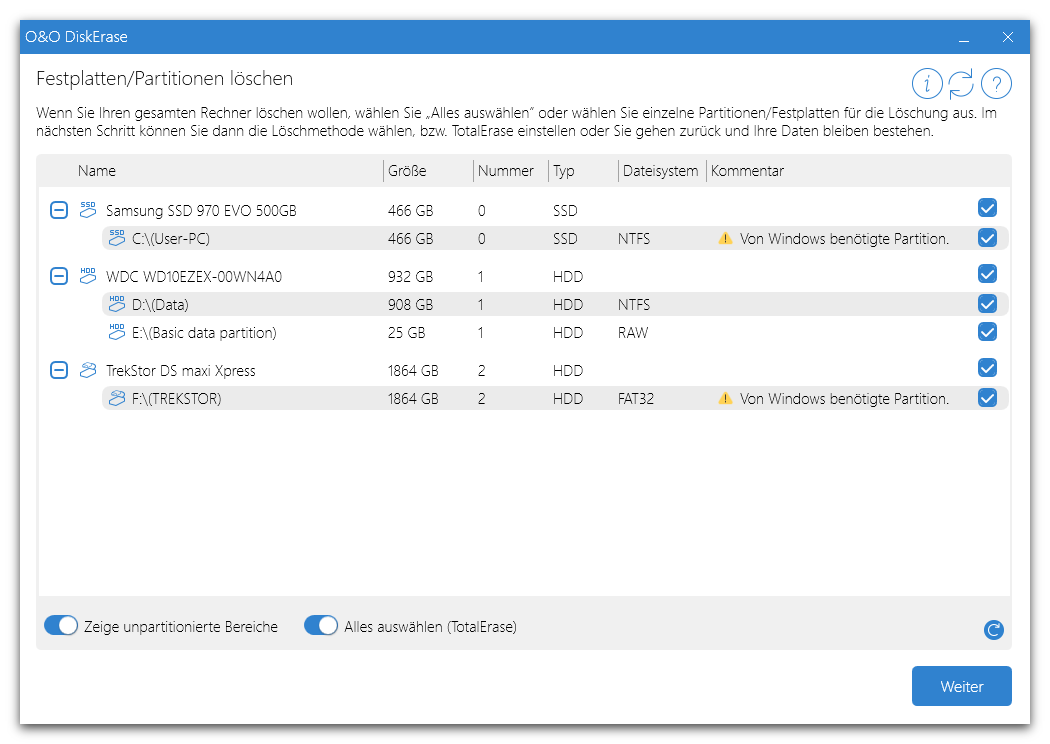1050x744 pixels.
Task: Click the FAT32 file system value
Action: [635, 398]
